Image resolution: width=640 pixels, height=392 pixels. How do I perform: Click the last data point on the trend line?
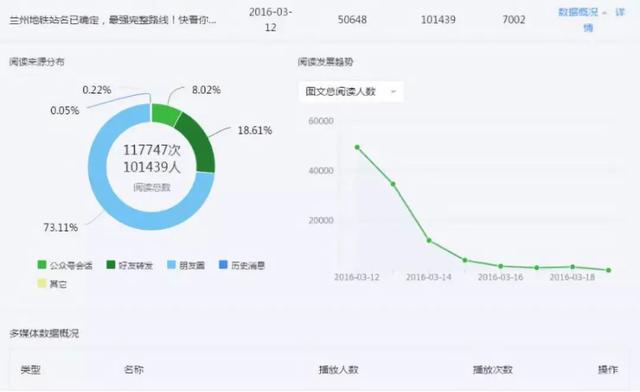[x=609, y=270]
